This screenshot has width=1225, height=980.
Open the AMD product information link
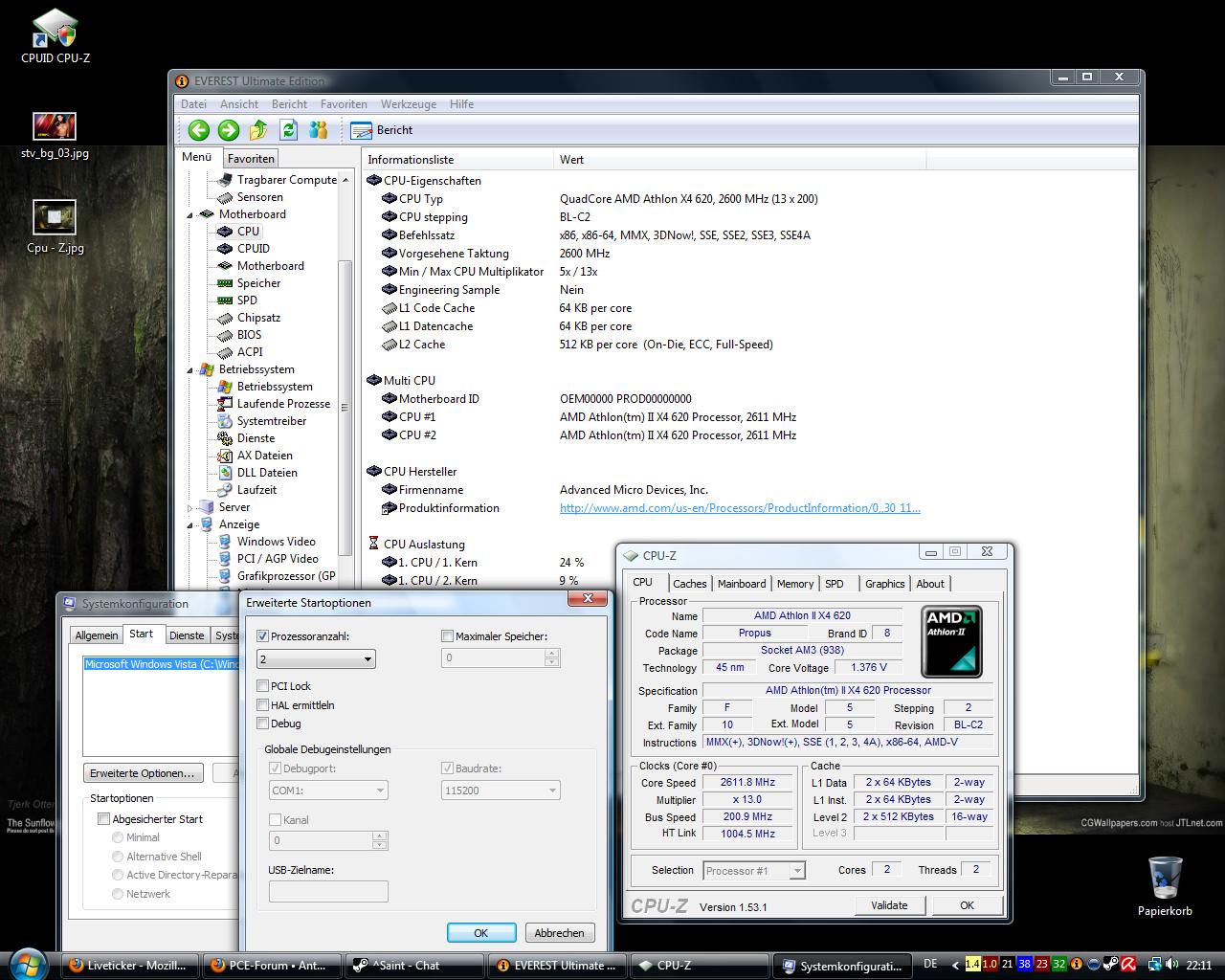click(x=740, y=508)
